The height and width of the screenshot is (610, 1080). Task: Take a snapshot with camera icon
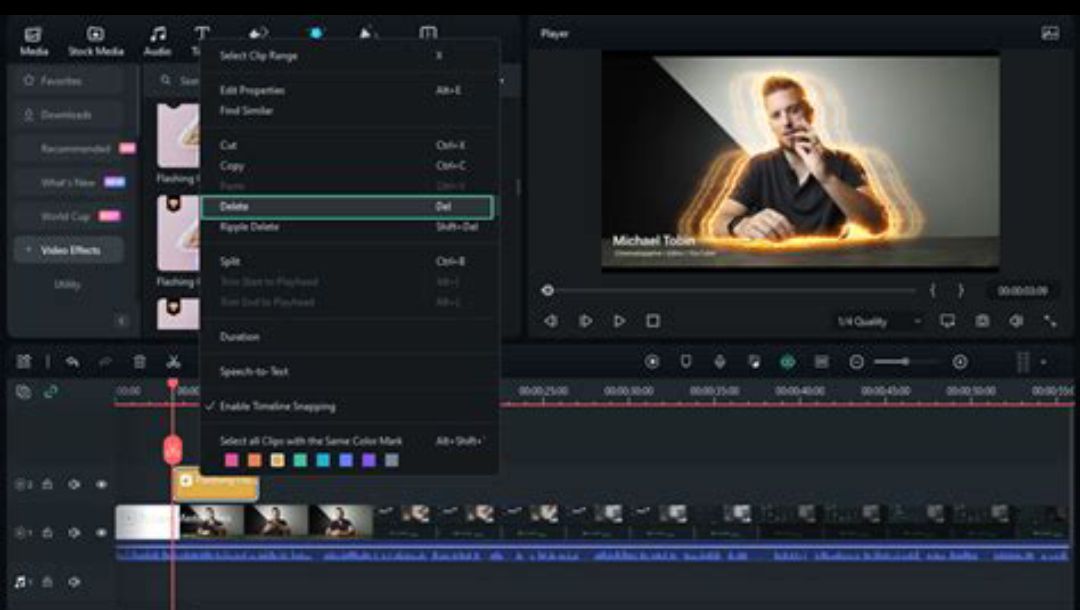point(982,321)
